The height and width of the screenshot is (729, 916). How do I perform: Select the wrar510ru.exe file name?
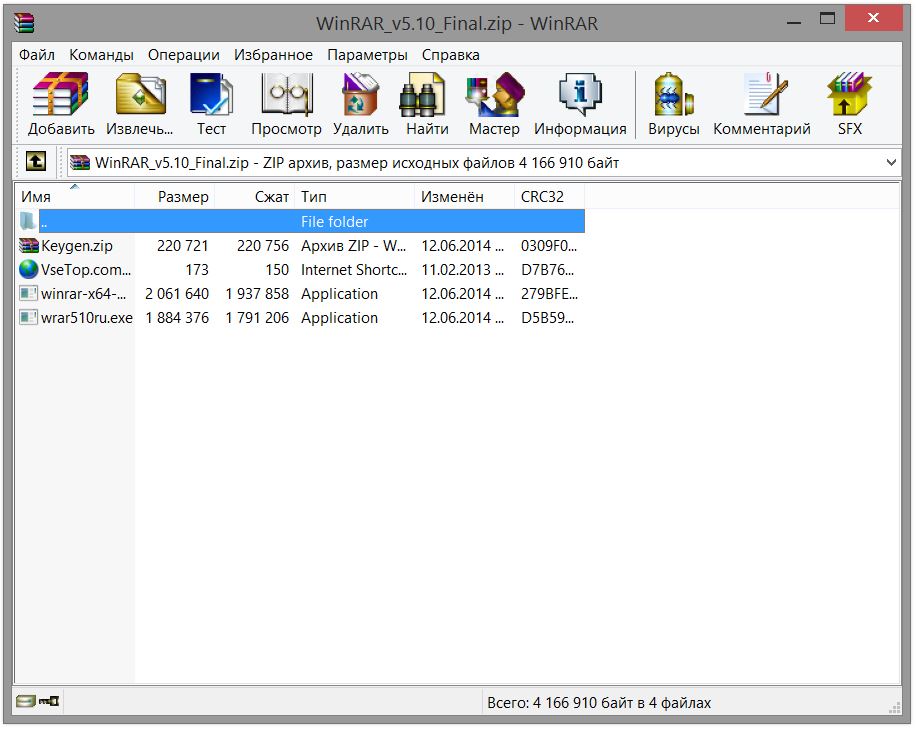tap(86, 318)
